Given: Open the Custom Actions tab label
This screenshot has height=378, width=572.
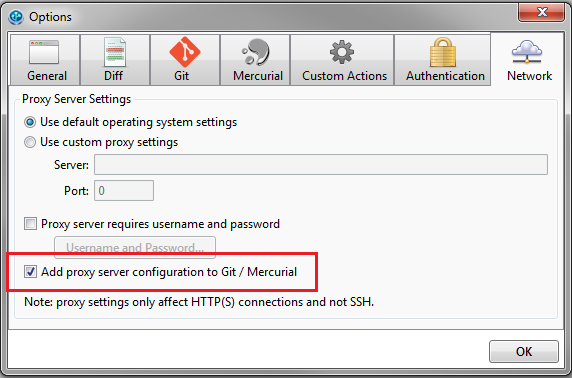Looking at the screenshot, I should coord(344,76).
